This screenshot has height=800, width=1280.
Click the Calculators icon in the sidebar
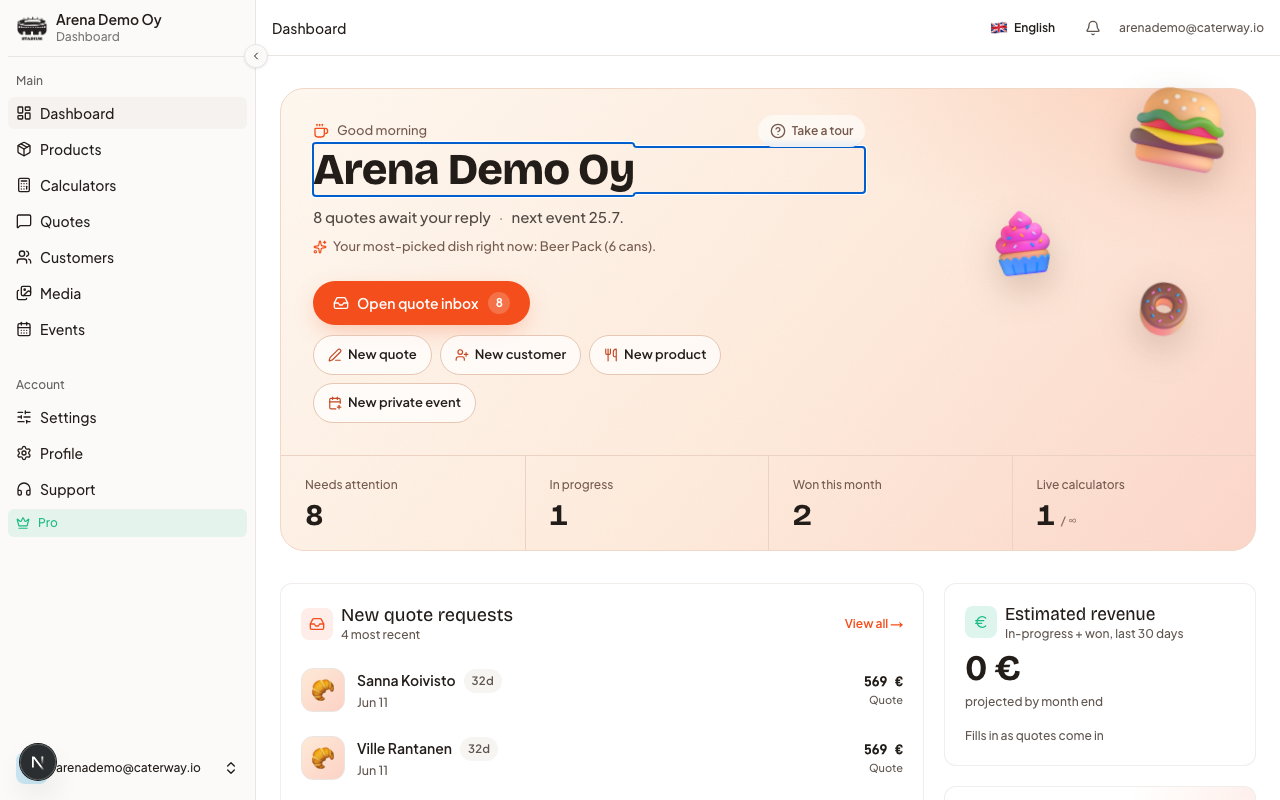(24, 185)
